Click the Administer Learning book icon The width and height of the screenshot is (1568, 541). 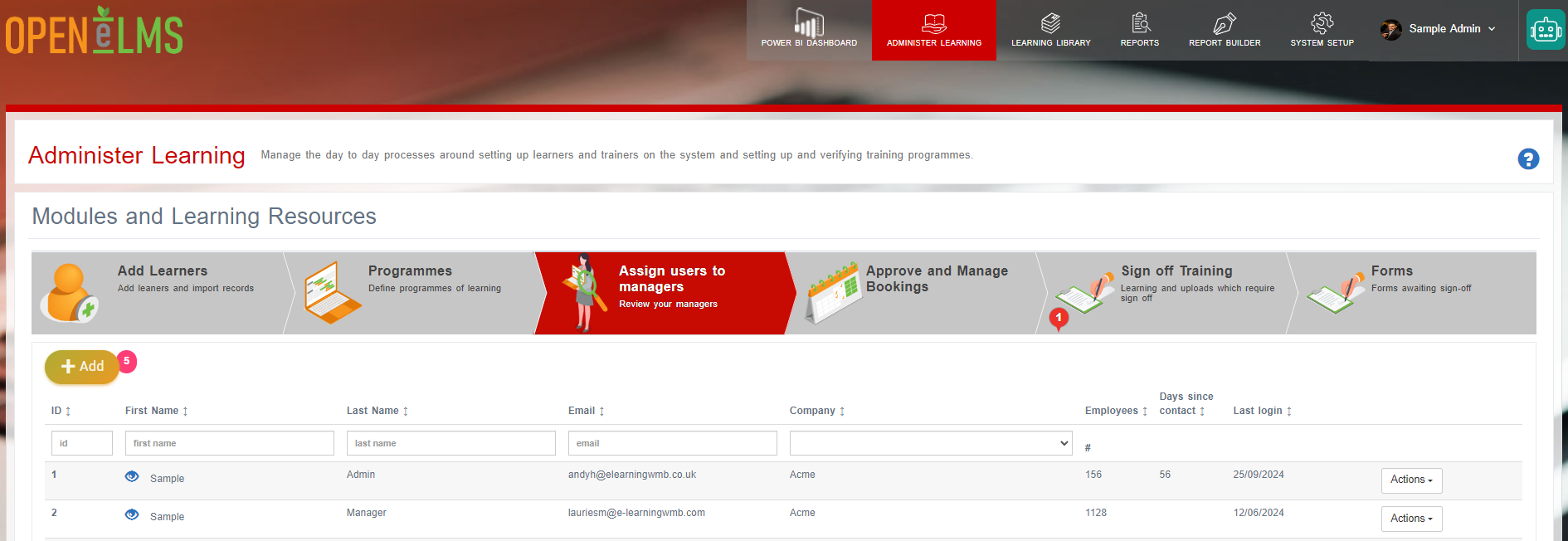[x=934, y=23]
